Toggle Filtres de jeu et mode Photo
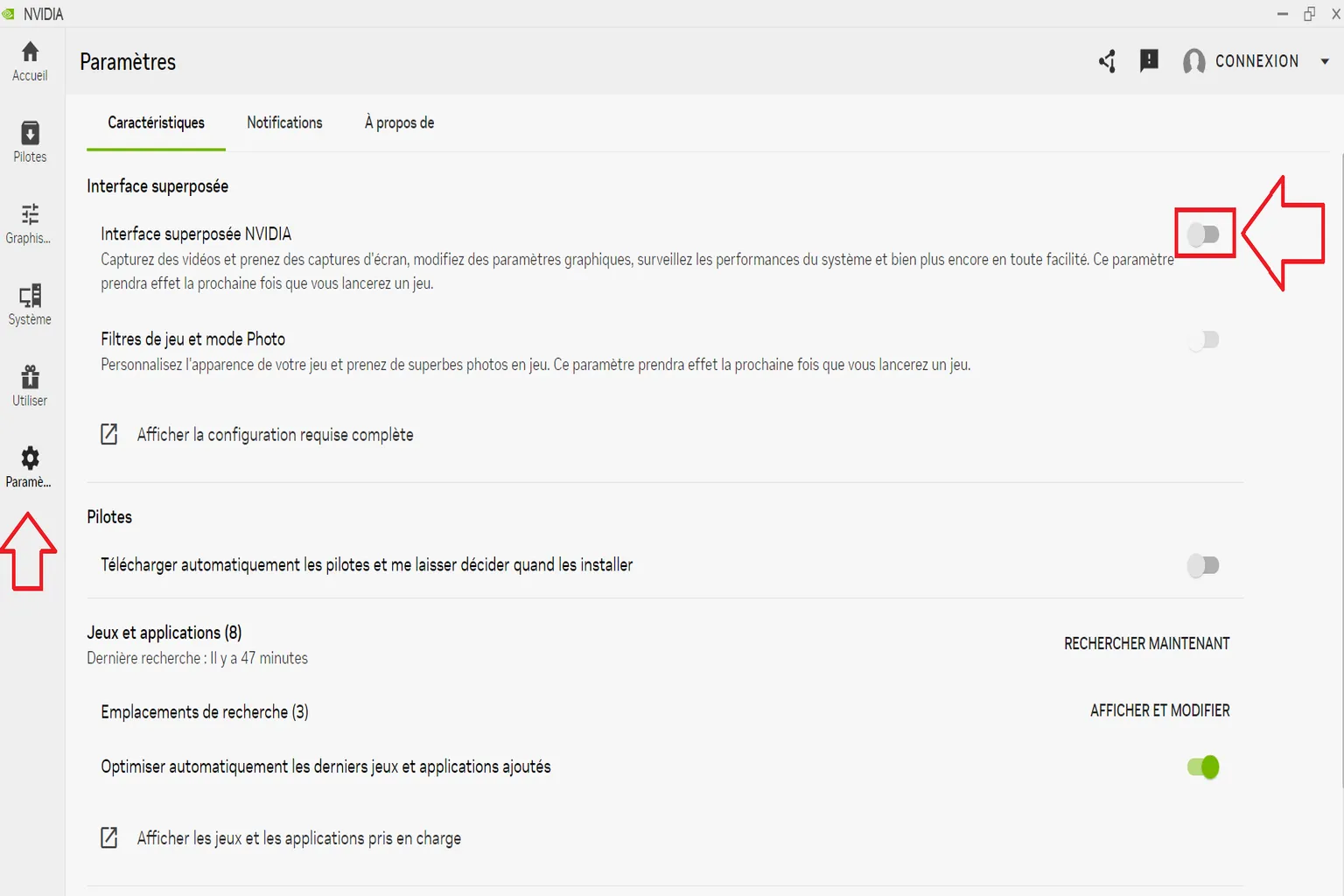 1203,339
